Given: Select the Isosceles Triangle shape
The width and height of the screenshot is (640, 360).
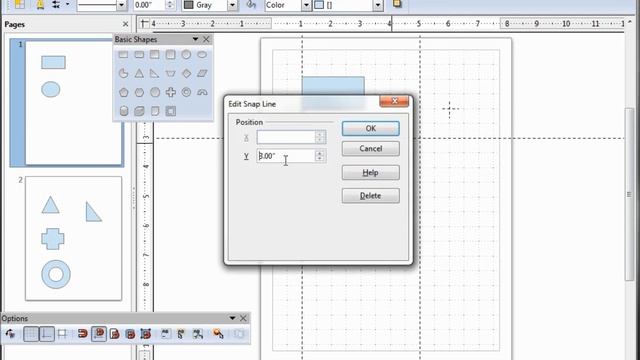Looking at the screenshot, I should [x=139, y=73].
